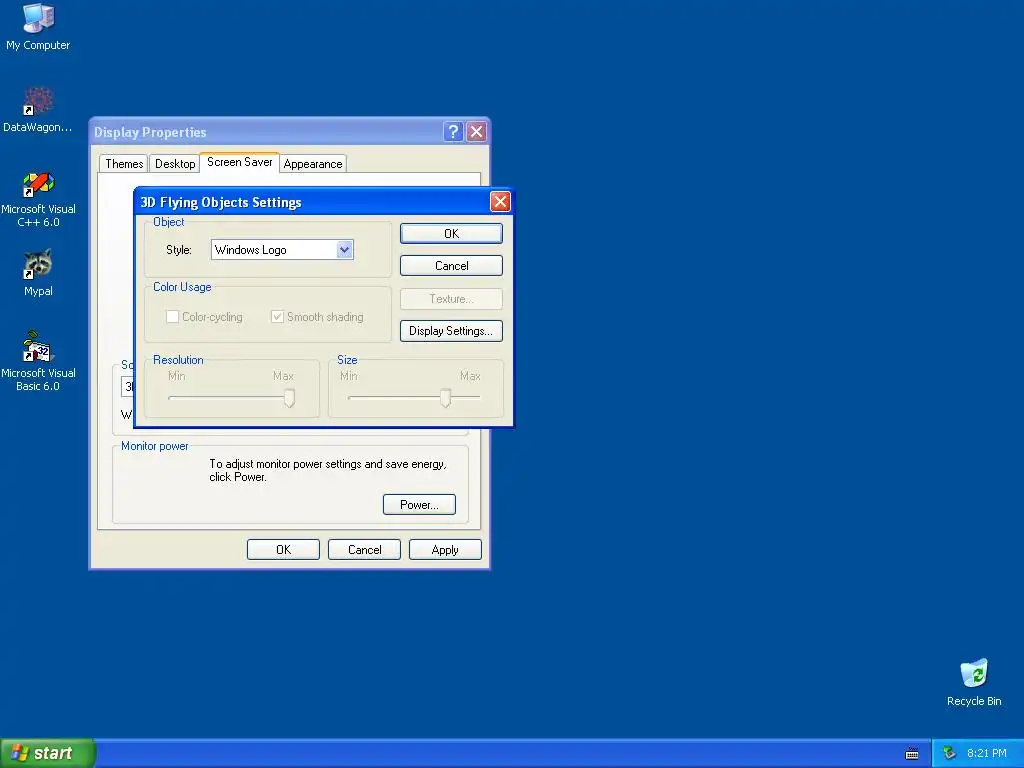Viewport: 1024px width, 768px height.
Task: Click OK in Display Properties window
Action: tap(283, 550)
